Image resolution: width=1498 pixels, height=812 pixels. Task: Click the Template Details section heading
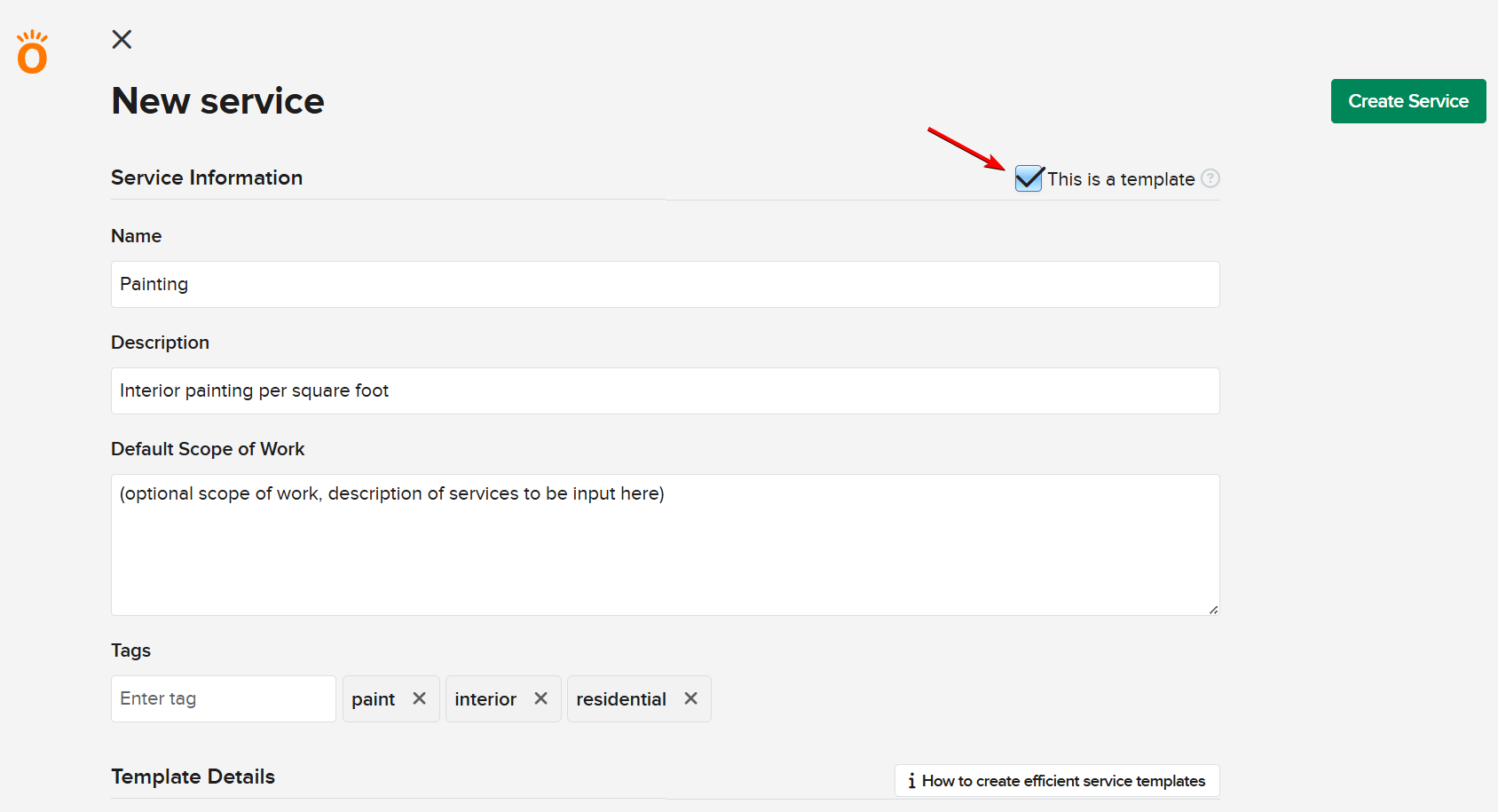(193, 777)
